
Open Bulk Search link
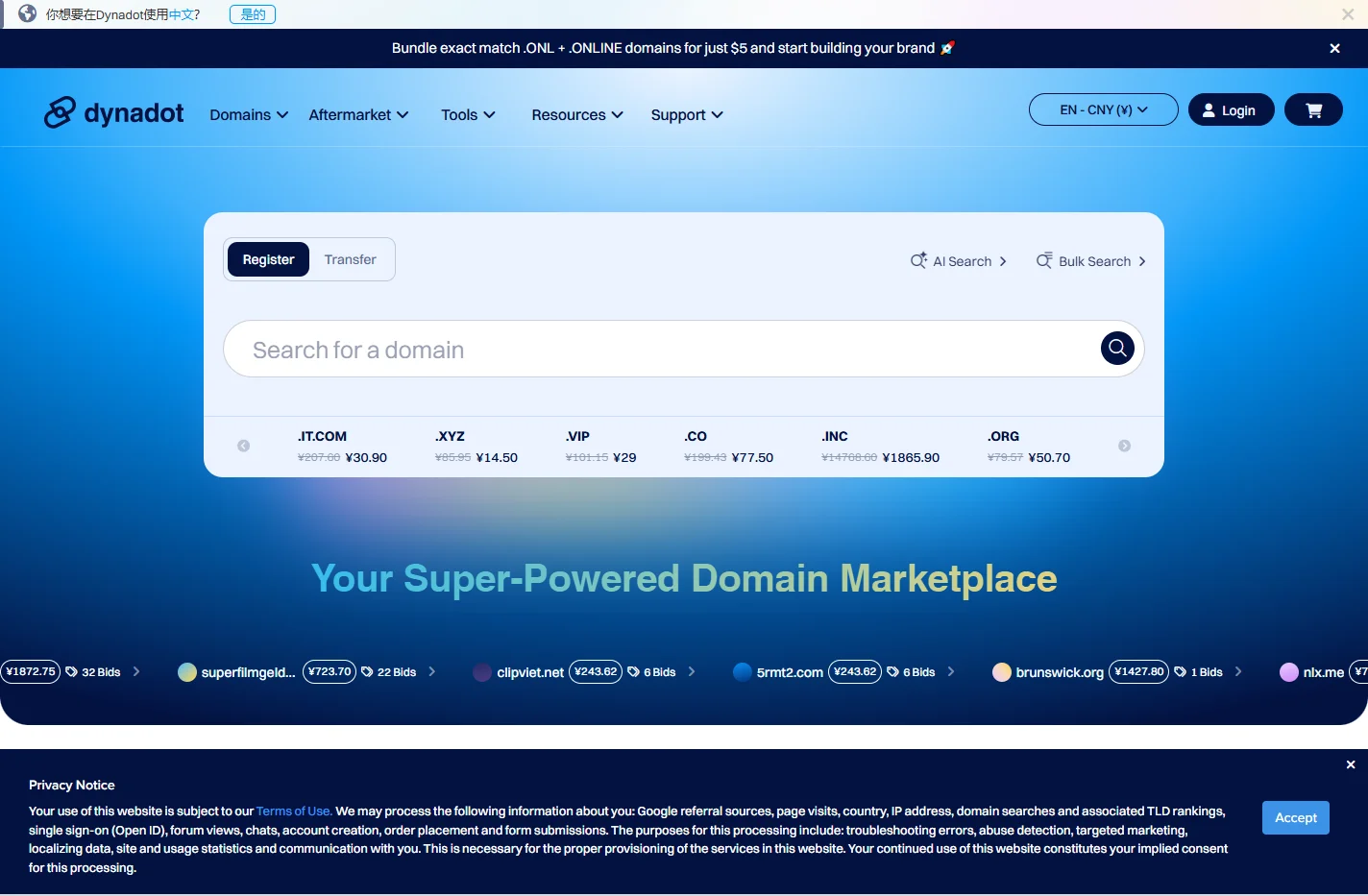click(x=1091, y=261)
